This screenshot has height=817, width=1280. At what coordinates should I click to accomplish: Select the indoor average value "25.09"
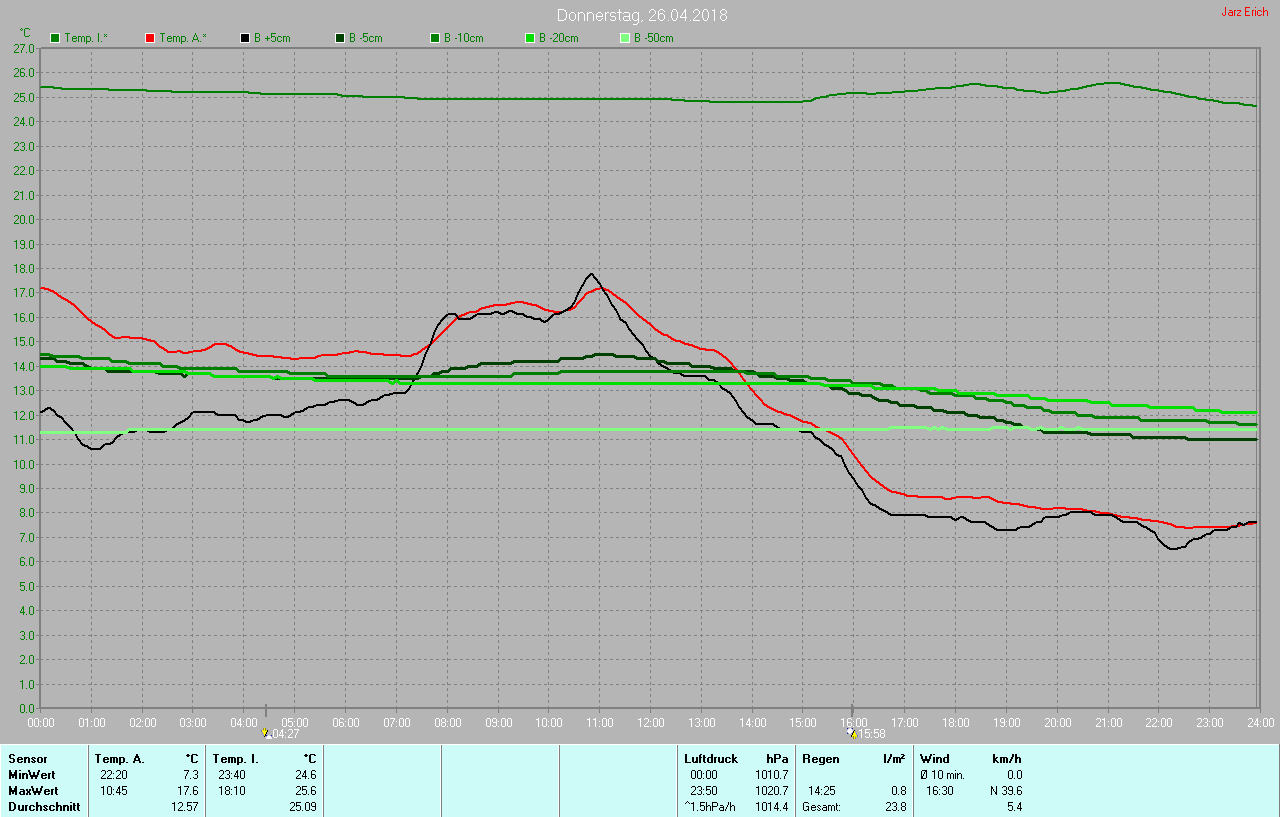(302, 807)
